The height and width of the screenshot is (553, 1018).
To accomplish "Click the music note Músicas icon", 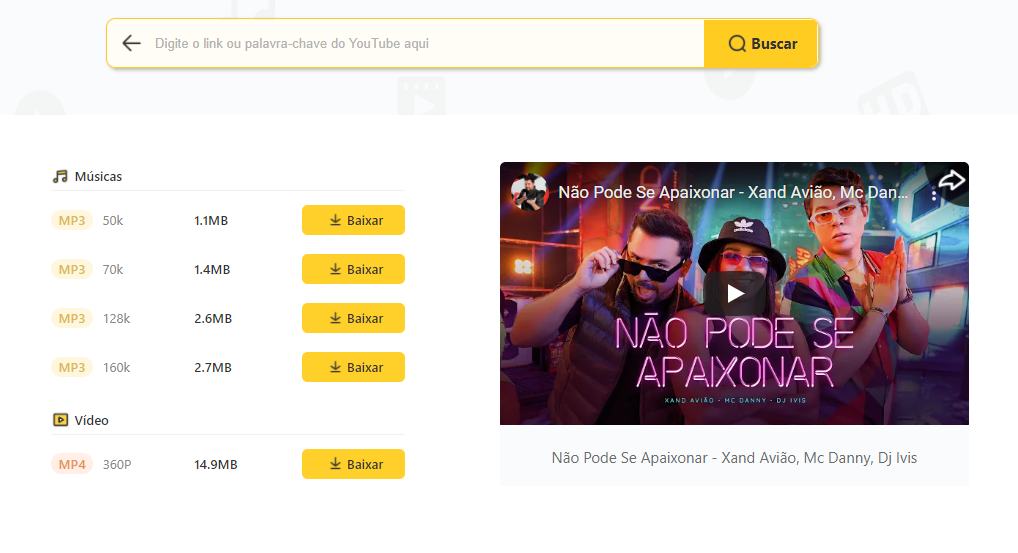I will pos(60,177).
